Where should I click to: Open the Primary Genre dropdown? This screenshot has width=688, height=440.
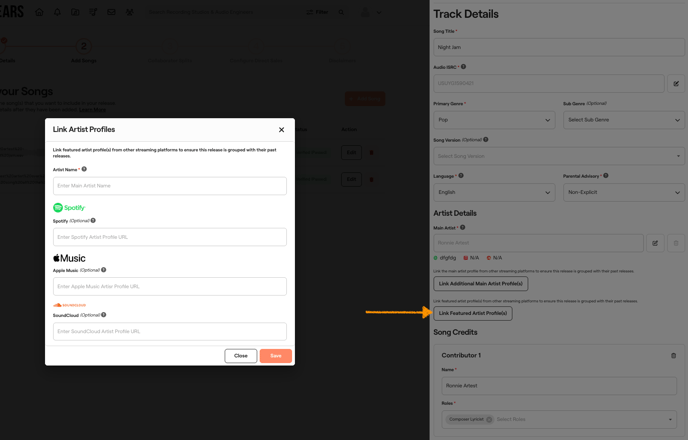tap(494, 120)
